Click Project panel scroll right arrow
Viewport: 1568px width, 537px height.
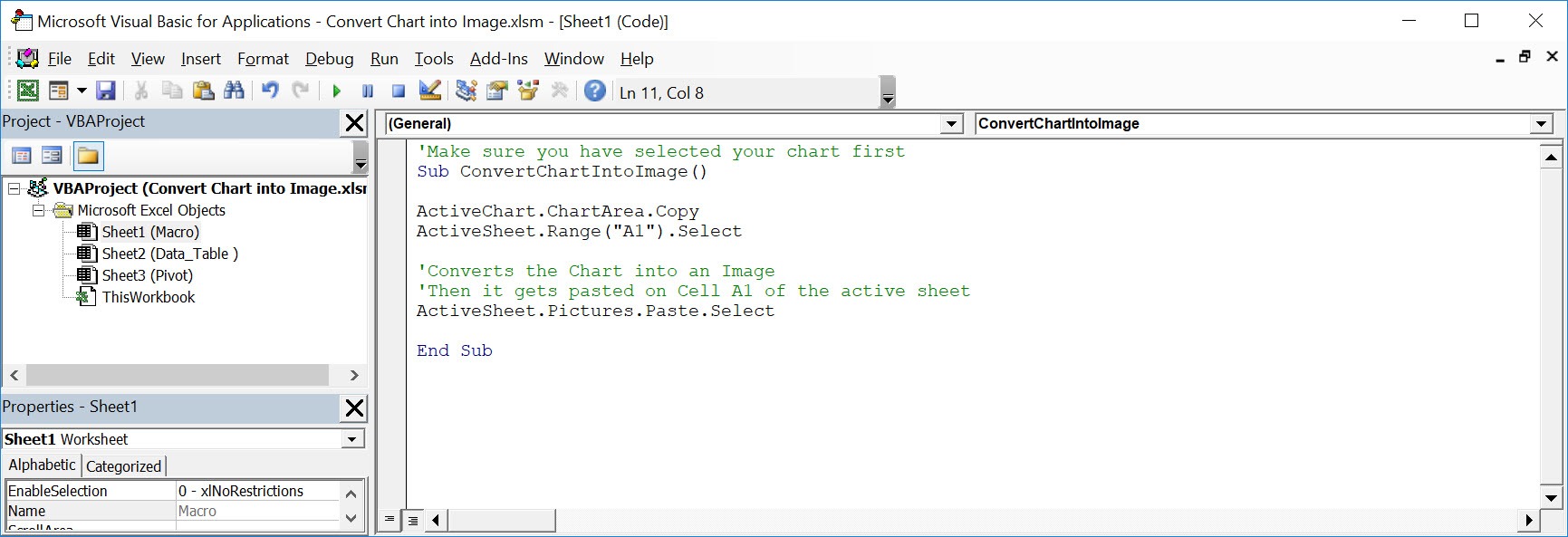pos(354,375)
